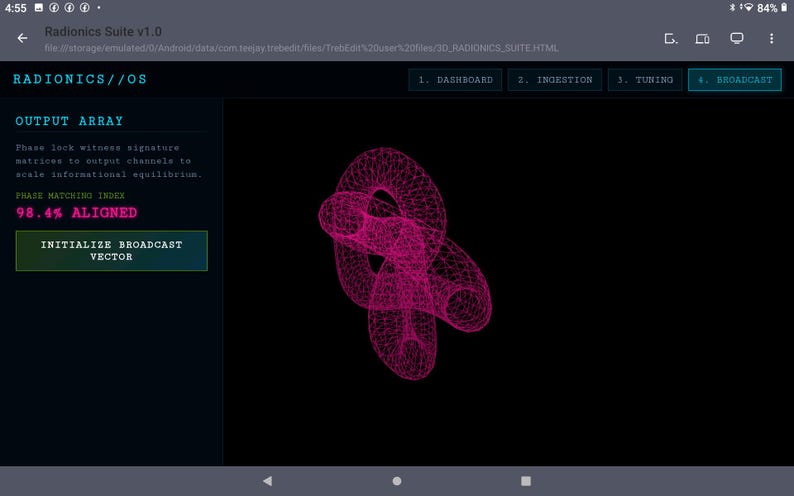The height and width of the screenshot is (496, 794).
Task: Tap the Bluetooth status icon
Action: pyautogui.click(x=732, y=8)
